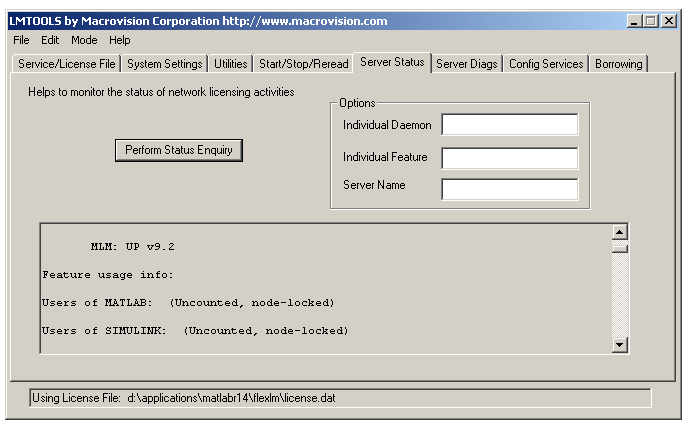Viewport: 691px width, 426px height.
Task: Open the Borrowing tab
Action: coord(619,64)
